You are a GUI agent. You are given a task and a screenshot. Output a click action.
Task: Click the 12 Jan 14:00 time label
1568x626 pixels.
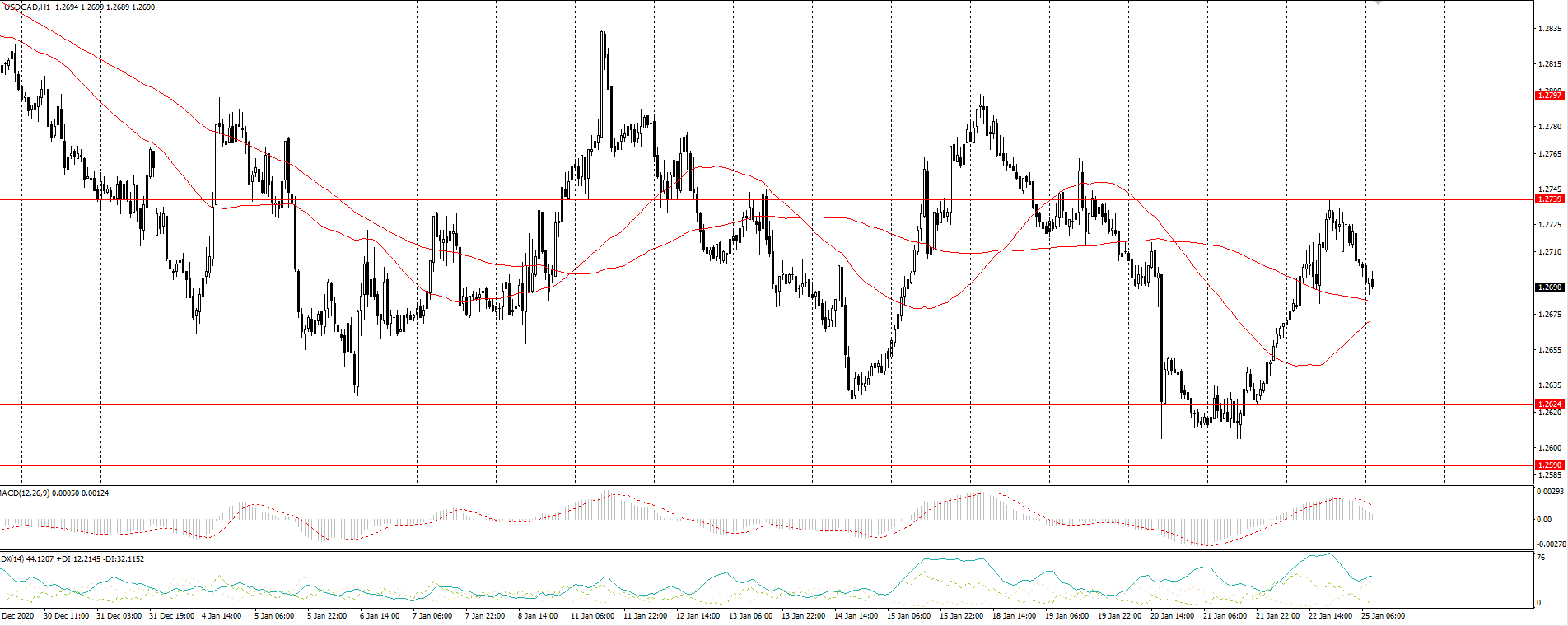[698, 616]
